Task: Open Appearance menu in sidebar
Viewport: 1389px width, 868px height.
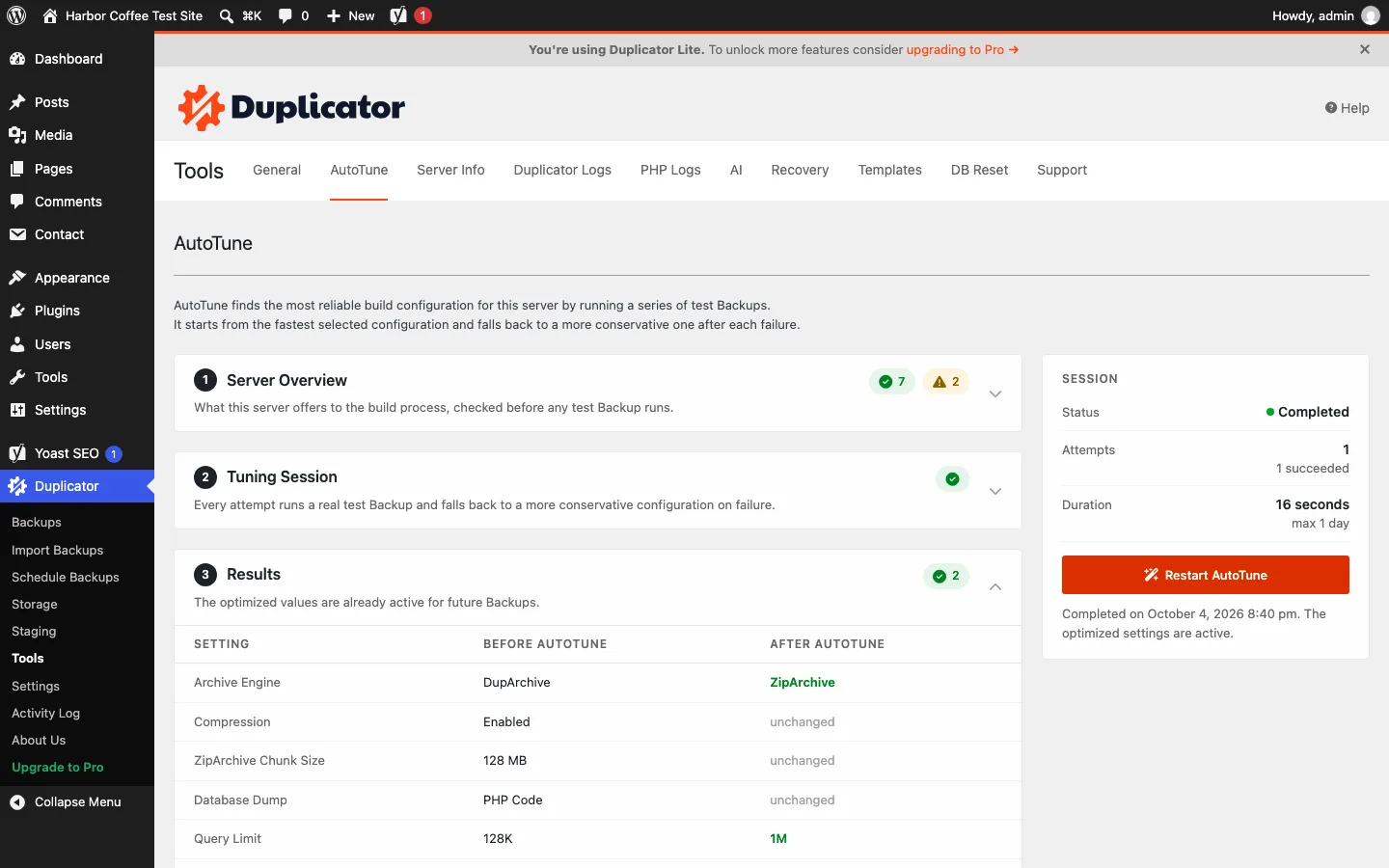Action: 77,278
